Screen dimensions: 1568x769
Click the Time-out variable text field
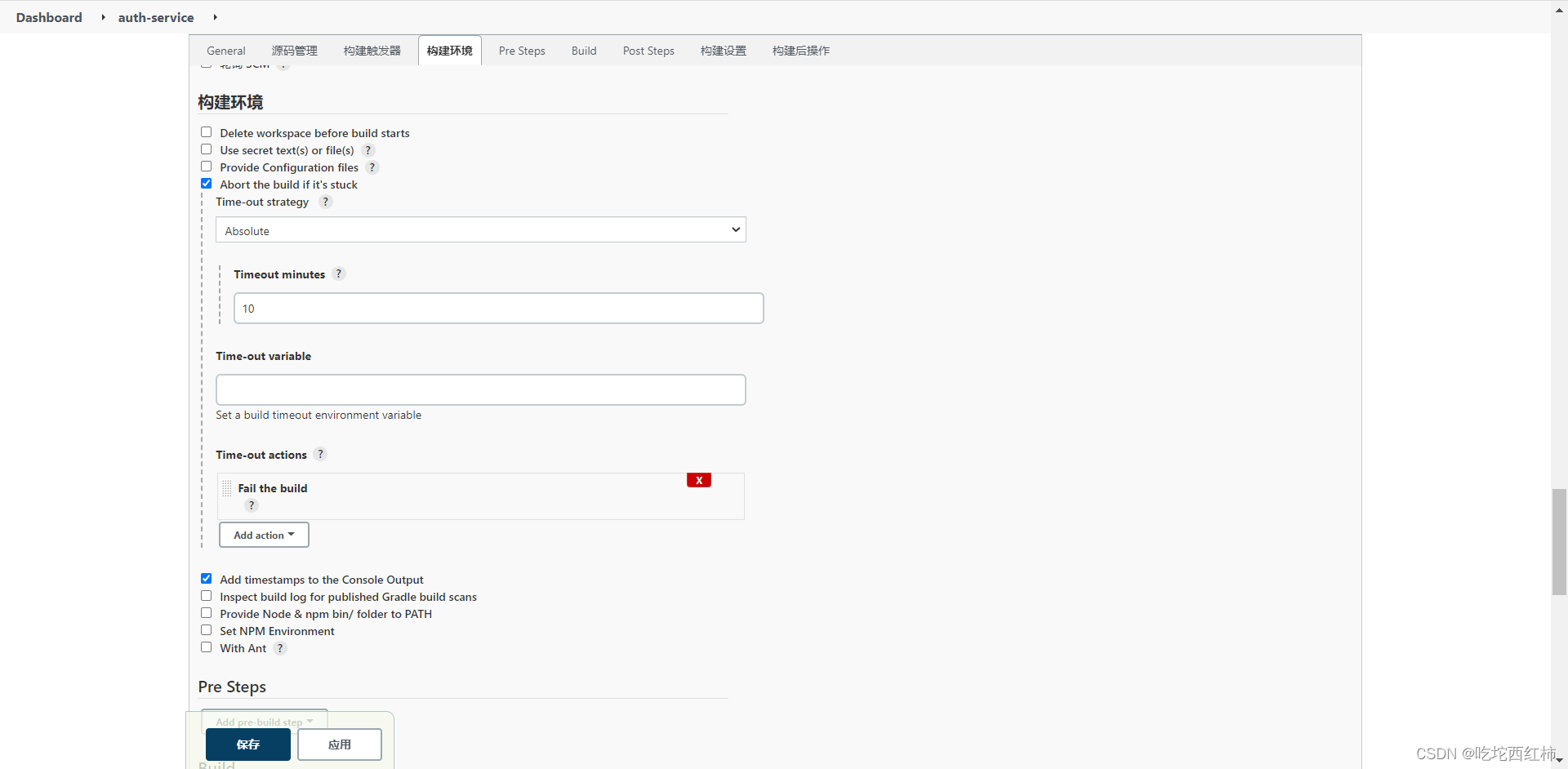coord(481,389)
